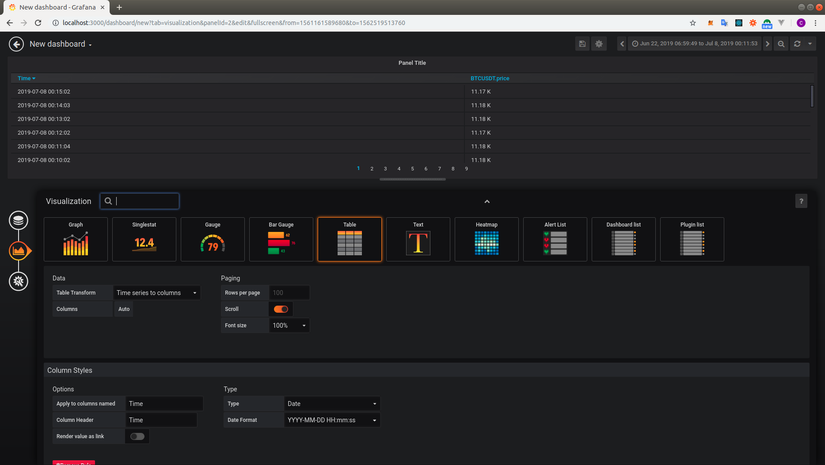This screenshot has height=465, width=825.
Task: Click the browser address bar
Action: 368,23
